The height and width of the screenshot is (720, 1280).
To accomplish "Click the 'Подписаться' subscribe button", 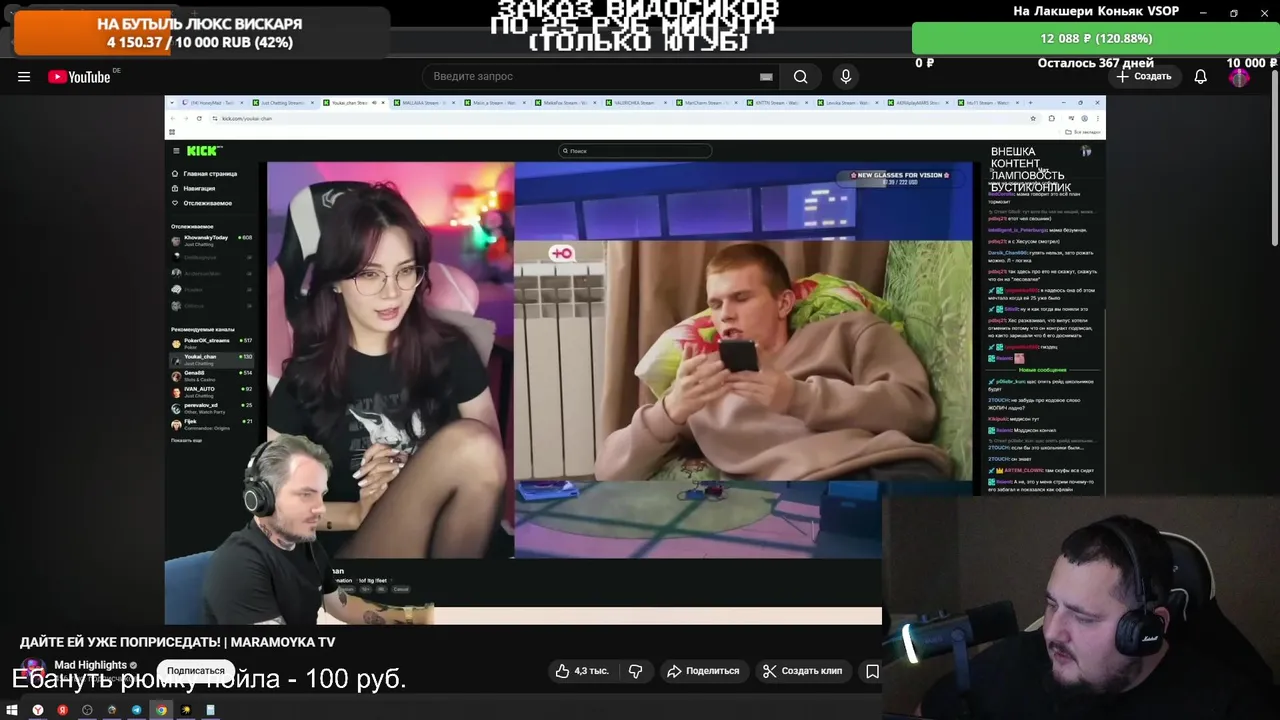I will pos(196,671).
